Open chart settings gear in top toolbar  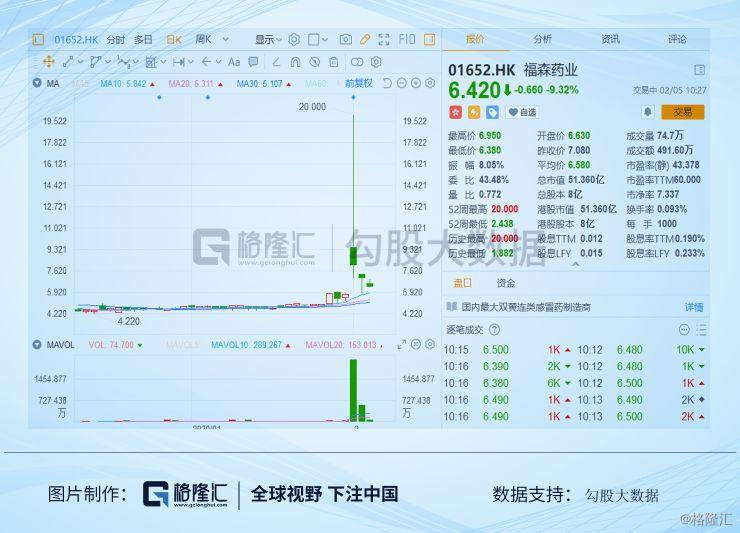pos(294,39)
